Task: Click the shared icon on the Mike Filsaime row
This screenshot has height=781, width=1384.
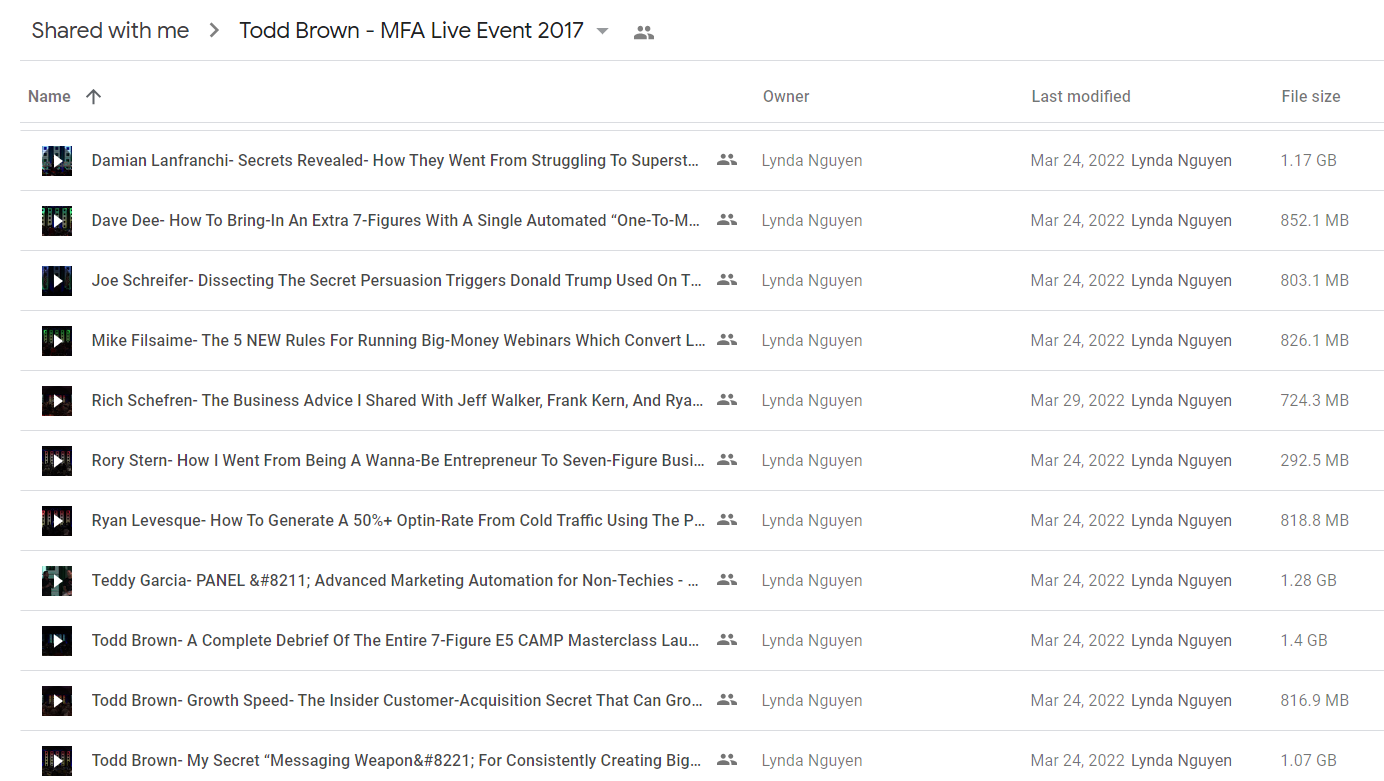Action: [727, 340]
